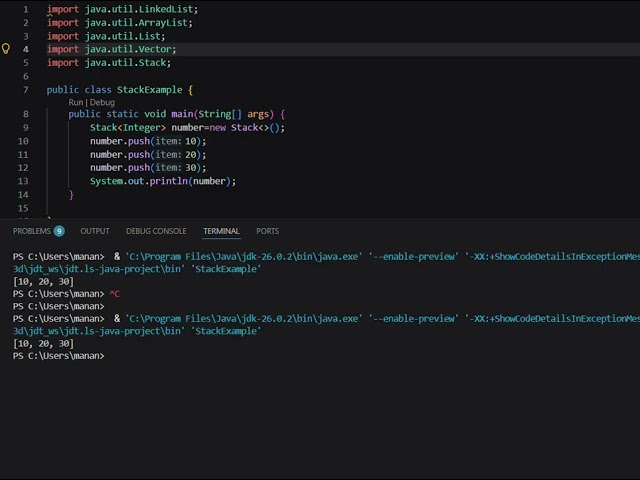Screen dimensions: 640x480
Task: Click the number.push line with 30
Action: point(148,168)
